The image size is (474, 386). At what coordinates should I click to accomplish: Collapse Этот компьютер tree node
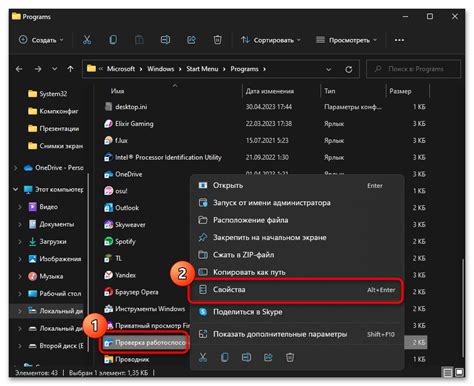[x=16, y=189]
